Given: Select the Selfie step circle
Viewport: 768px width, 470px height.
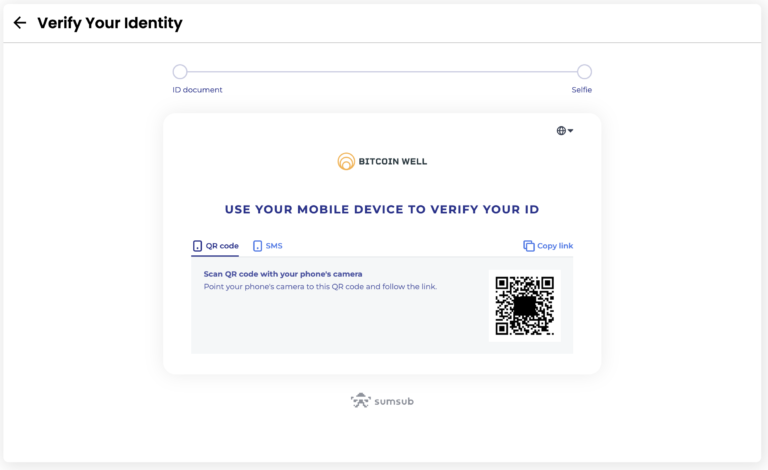Looking at the screenshot, I should (584, 71).
